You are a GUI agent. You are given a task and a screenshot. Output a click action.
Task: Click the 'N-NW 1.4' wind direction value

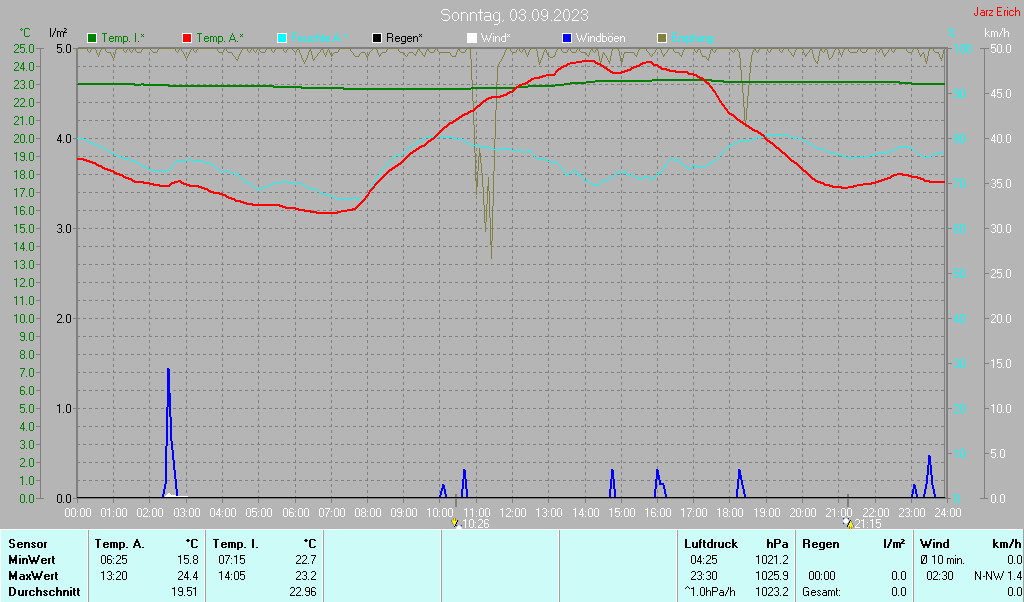[x=998, y=577]
